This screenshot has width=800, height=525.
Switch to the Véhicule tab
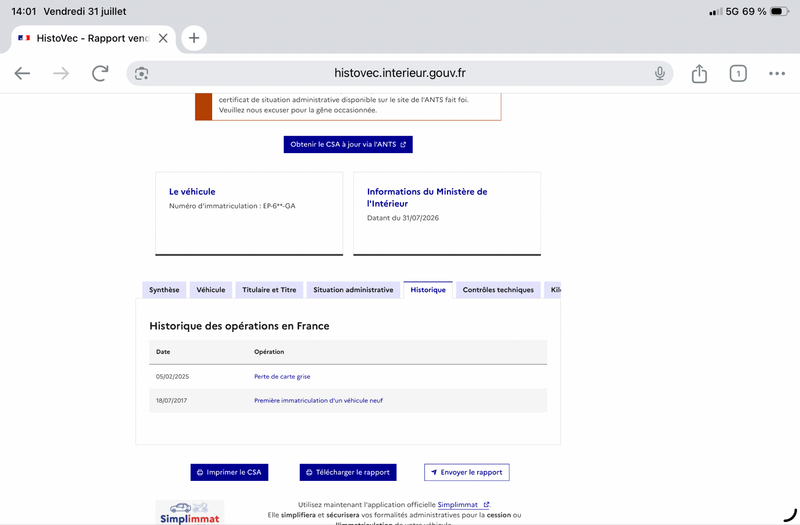pyautogui.click(x=211, y=290)
